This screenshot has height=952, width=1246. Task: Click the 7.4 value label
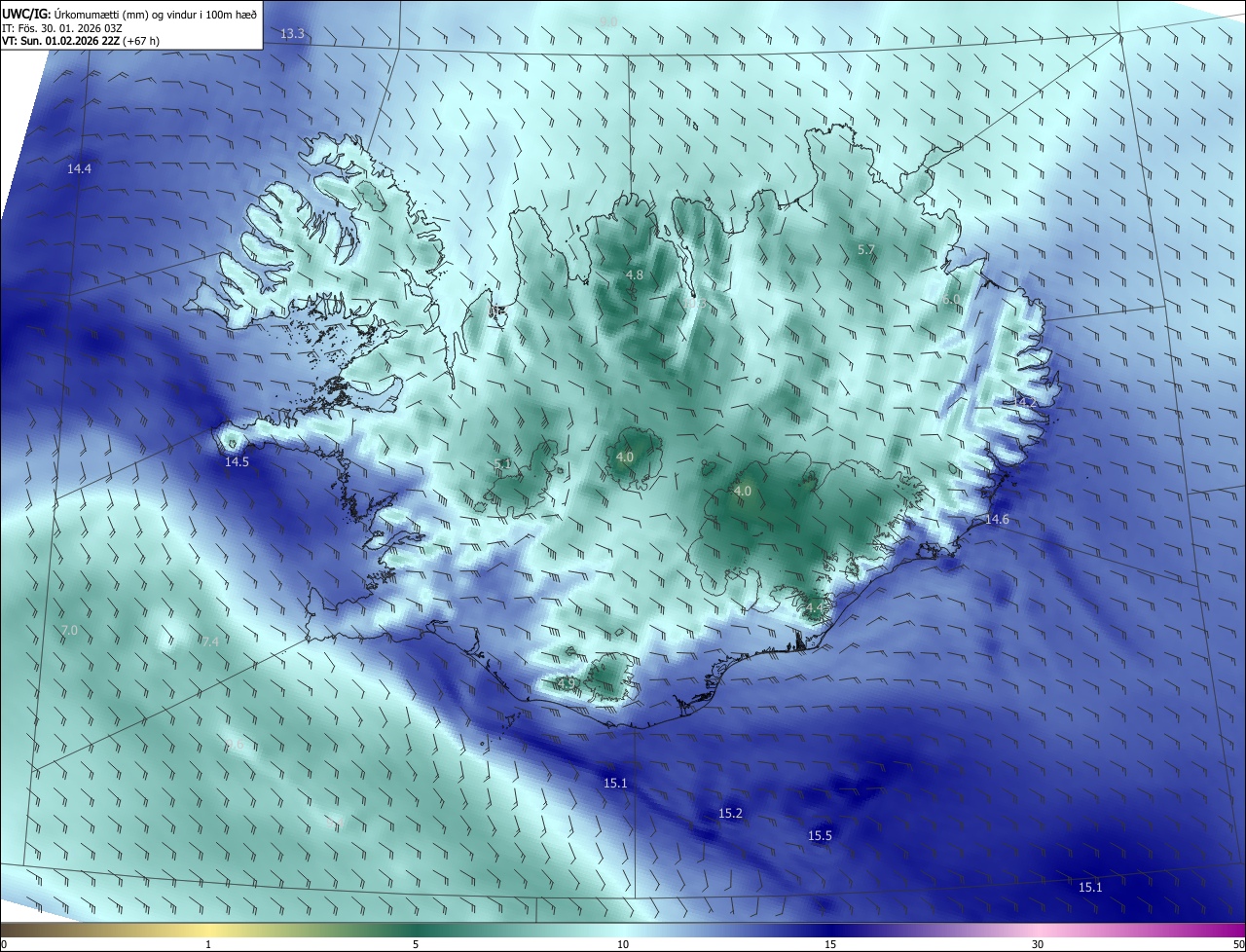[210, 641]
